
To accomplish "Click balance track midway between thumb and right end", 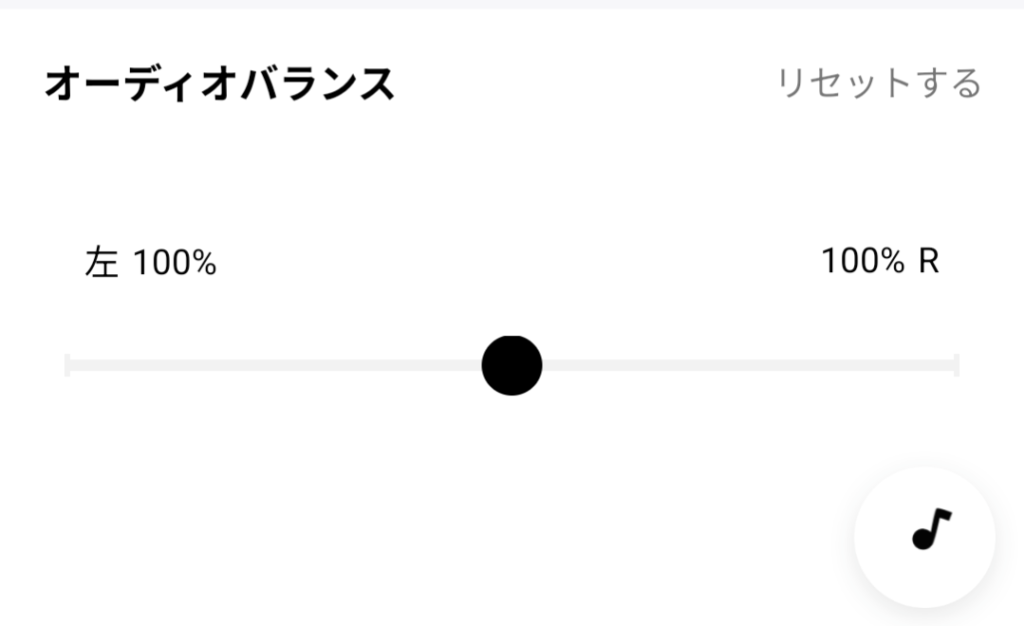I will (735, 365).
